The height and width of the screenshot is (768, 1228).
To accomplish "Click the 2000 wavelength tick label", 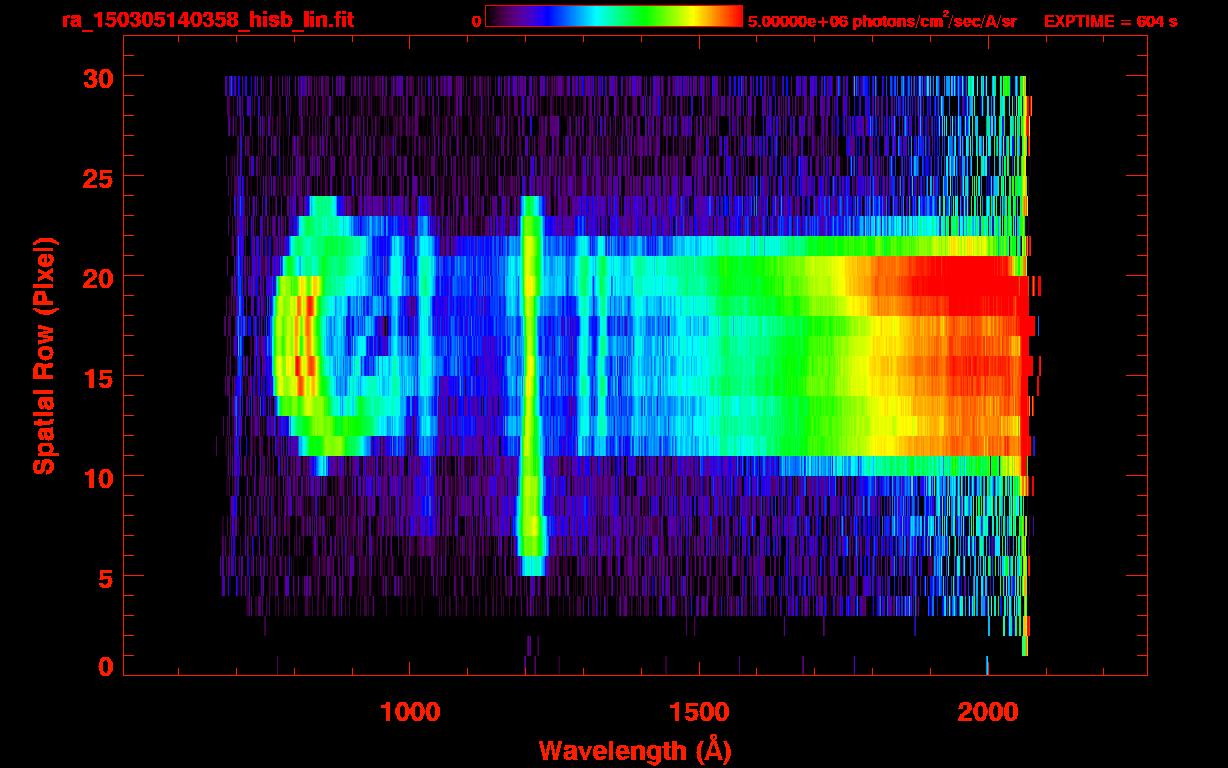I will click(987, 712).
